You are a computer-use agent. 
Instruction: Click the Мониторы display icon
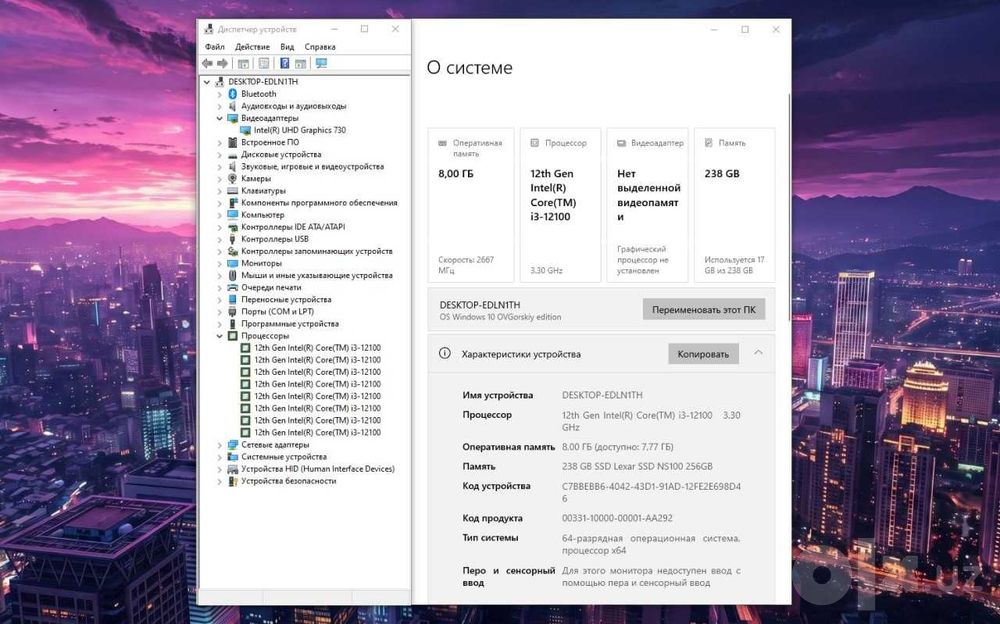click(x=233, y=264)
